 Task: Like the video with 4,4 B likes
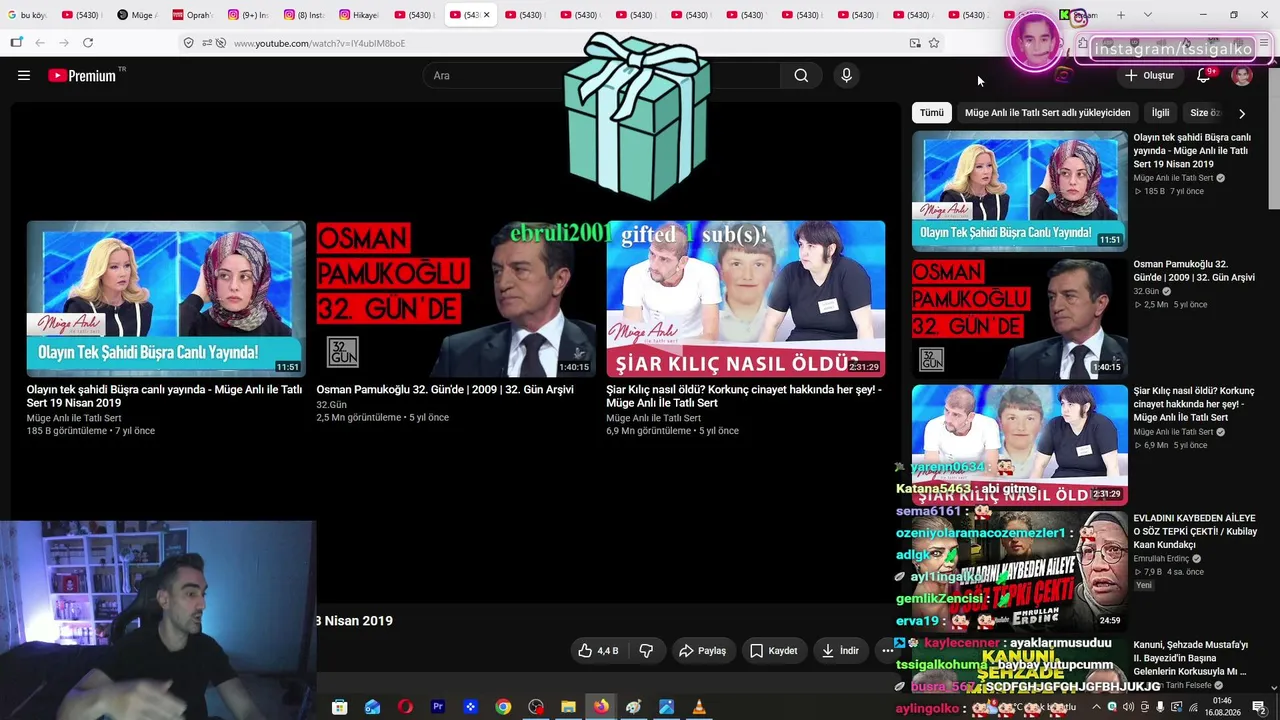(x=598, y=651)
